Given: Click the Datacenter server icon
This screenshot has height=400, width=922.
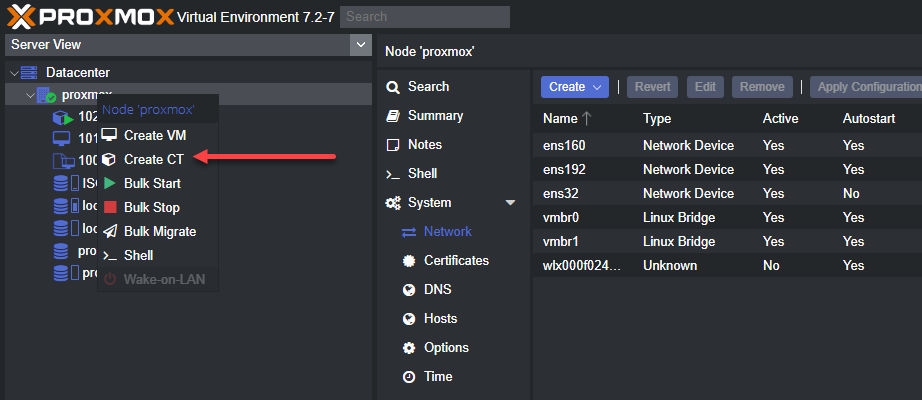Looking at the screenshot, I should click(x=29, y=73).
